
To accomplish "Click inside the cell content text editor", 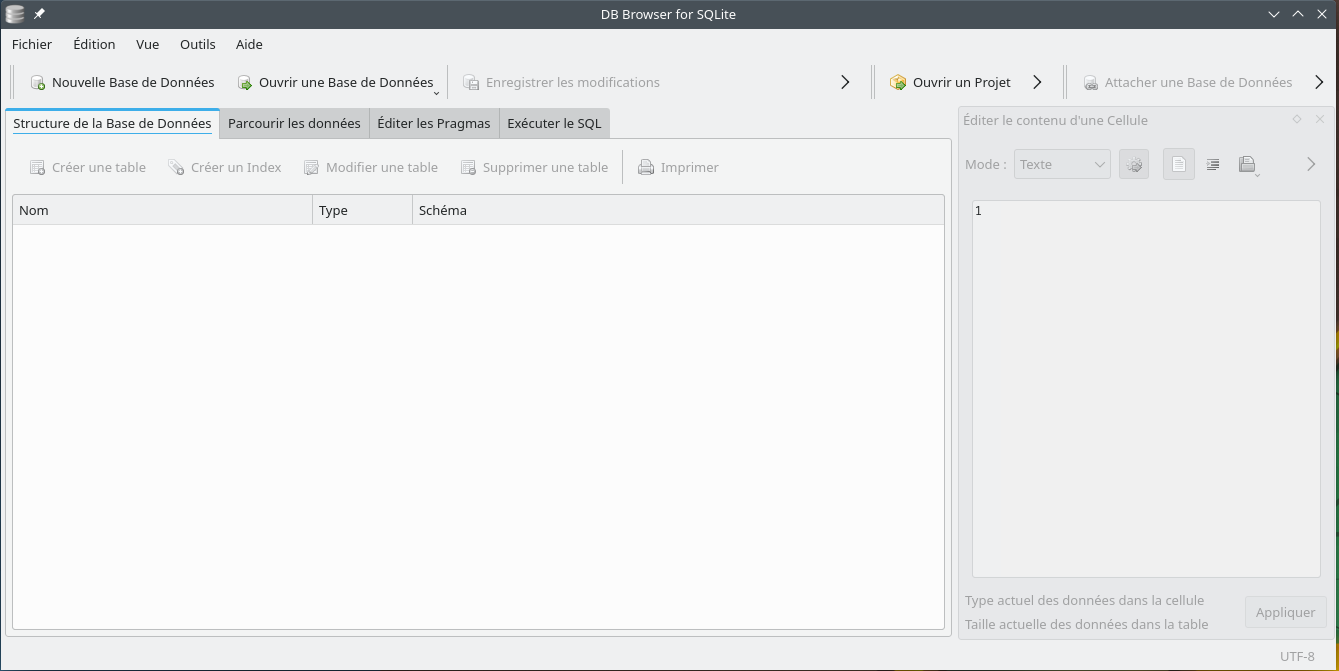I will click(1146, 389).
